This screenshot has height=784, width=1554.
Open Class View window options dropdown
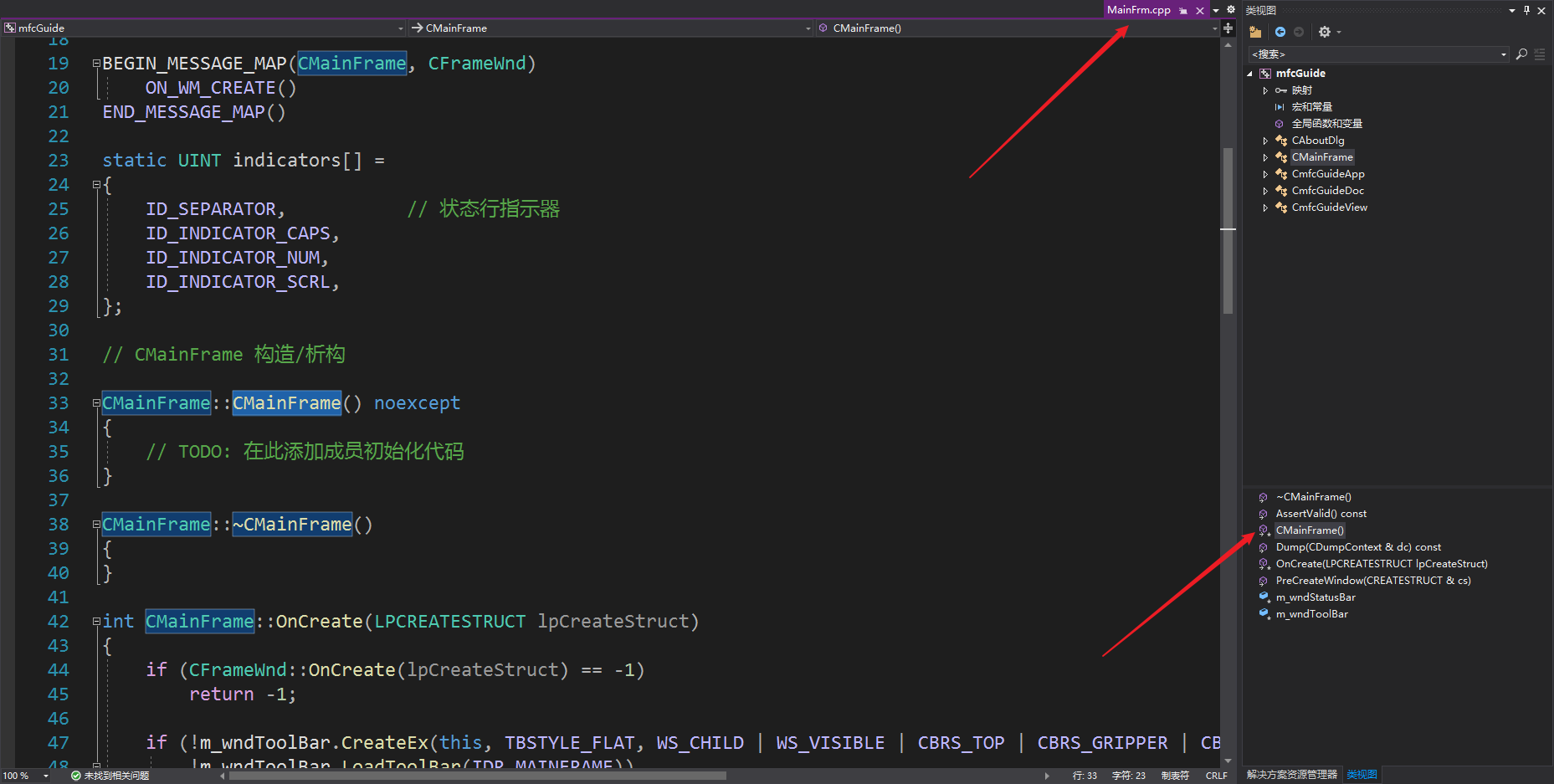pyautogui.click(x=1512, y=10)
